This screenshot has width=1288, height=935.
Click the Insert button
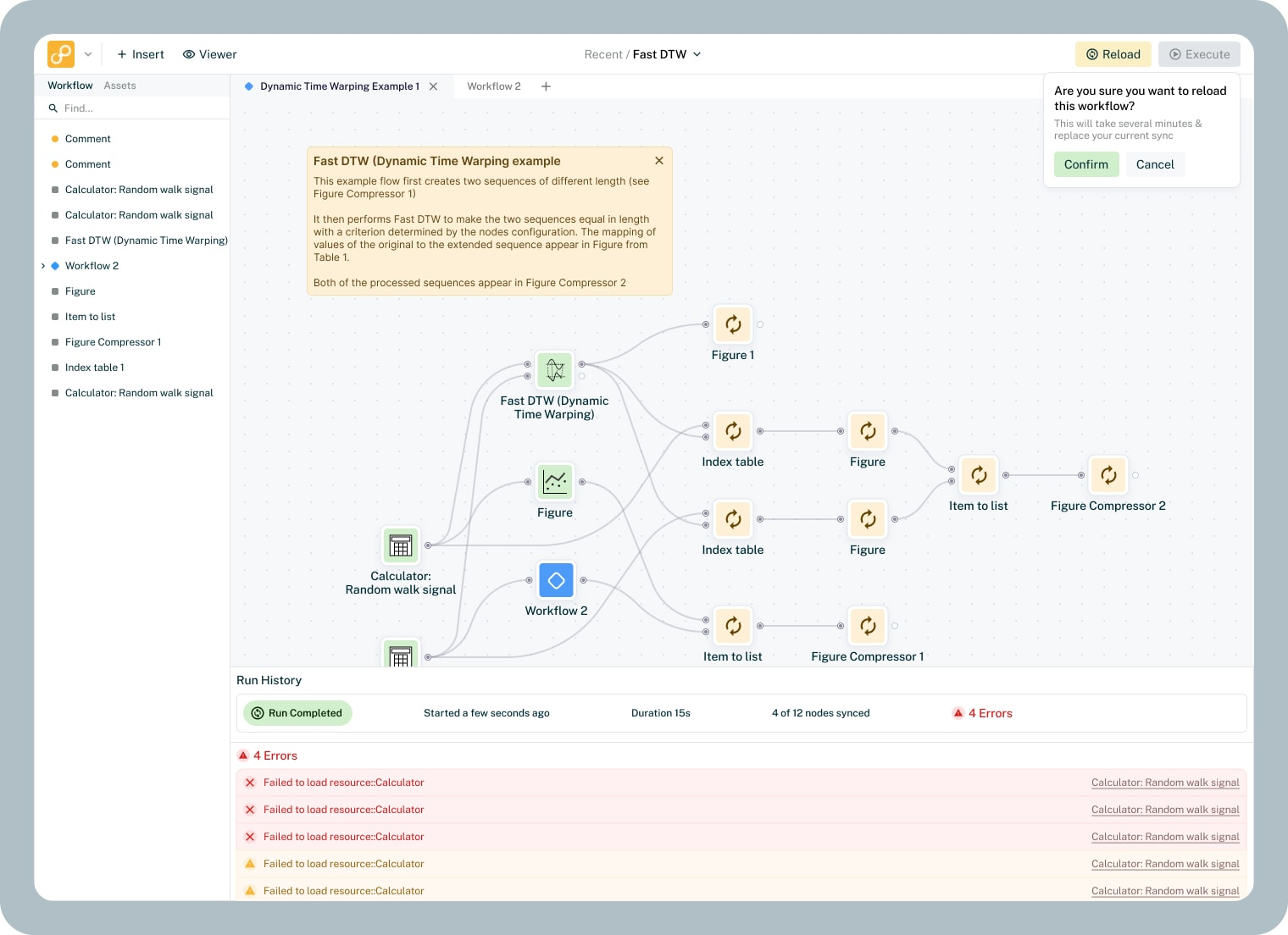(141, 54)
